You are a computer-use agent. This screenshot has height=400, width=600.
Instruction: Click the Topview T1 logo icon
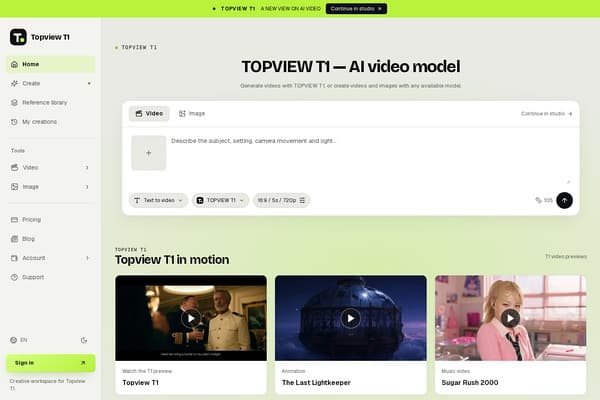[x=18, y=37]
